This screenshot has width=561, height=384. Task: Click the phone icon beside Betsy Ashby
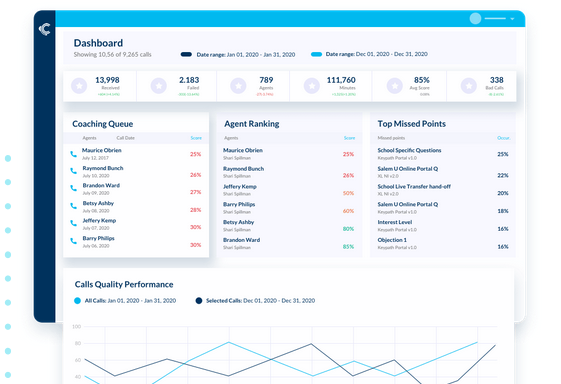pos(73,206)
